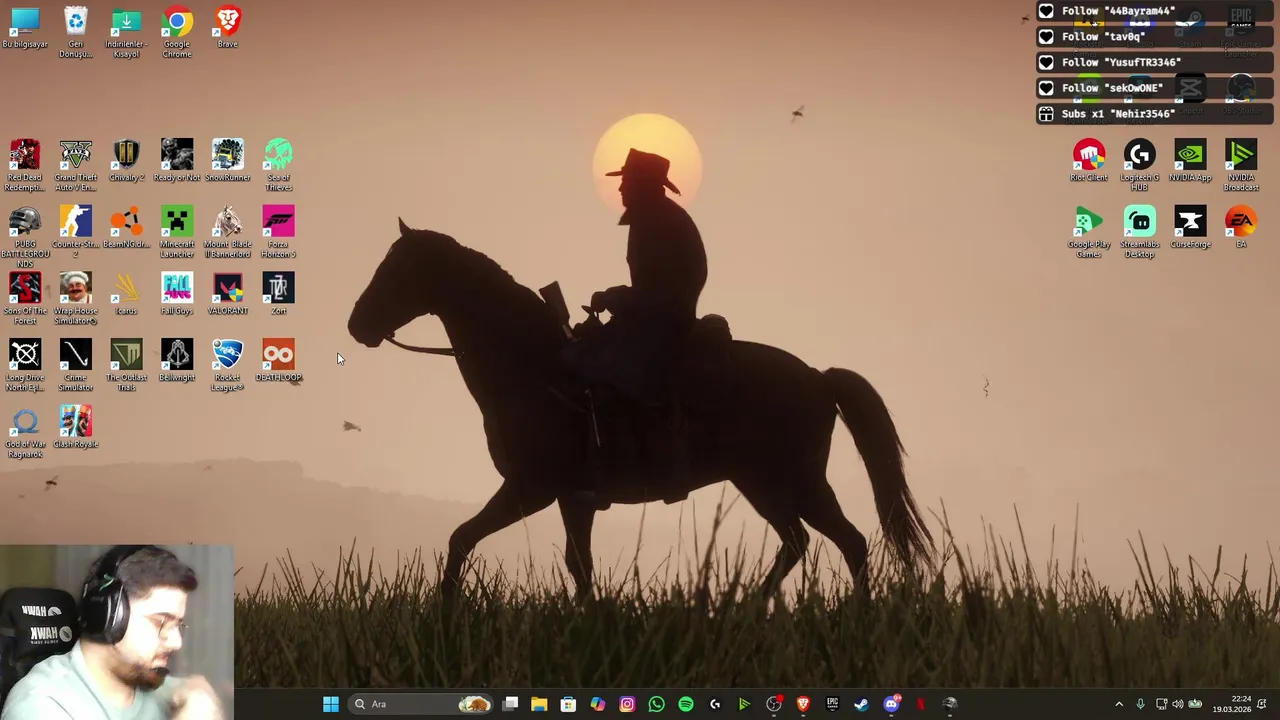The height and width of the screenshot is (720, 1280).
Task: Open File Explorer from the taskbar
Action: click(x=539, y=704)
